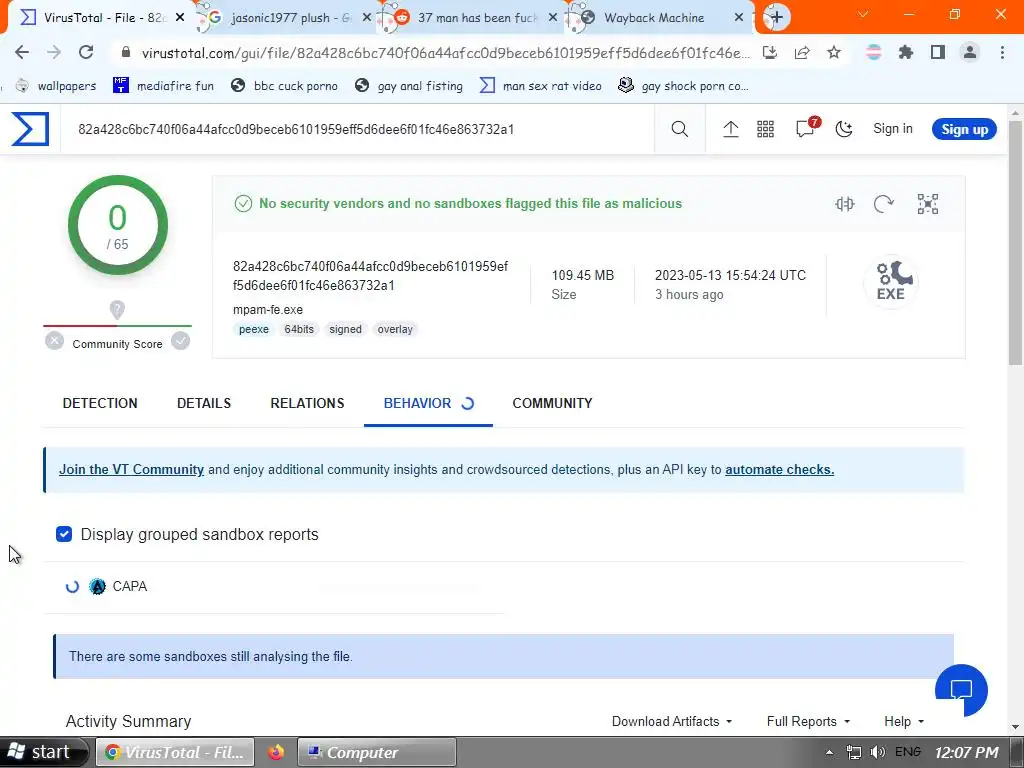Bookmark page with star icon
This screenshot has width=1024, height=768.
coord(834,52)
